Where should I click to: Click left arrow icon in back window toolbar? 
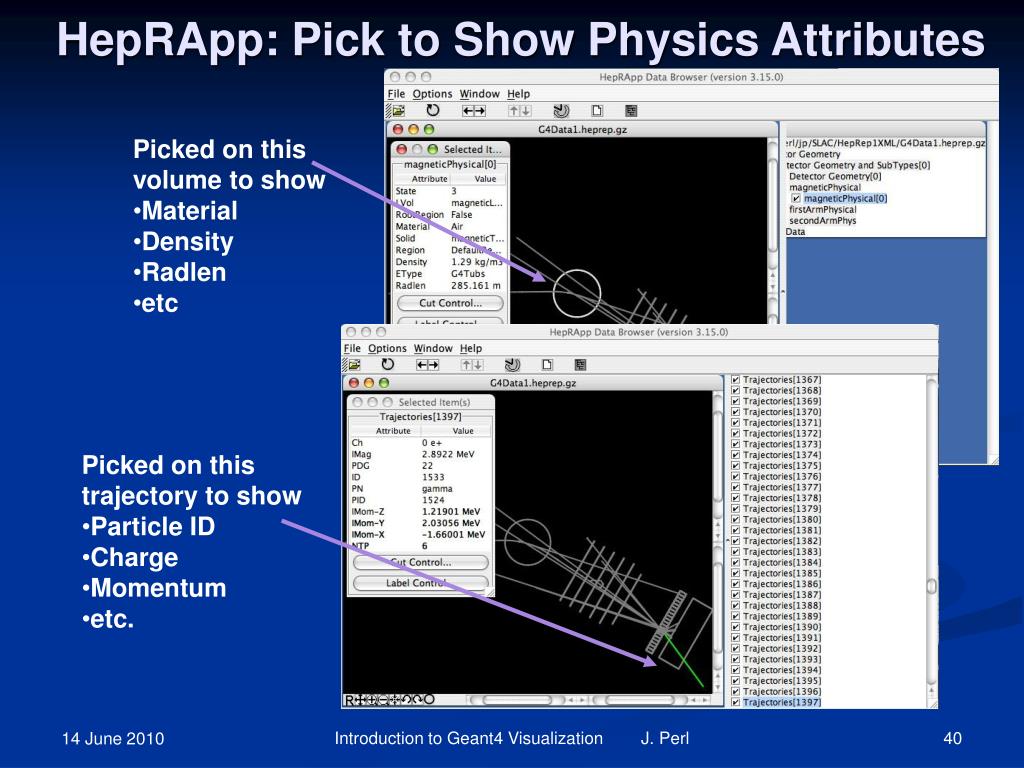click(x=468, y=110)
